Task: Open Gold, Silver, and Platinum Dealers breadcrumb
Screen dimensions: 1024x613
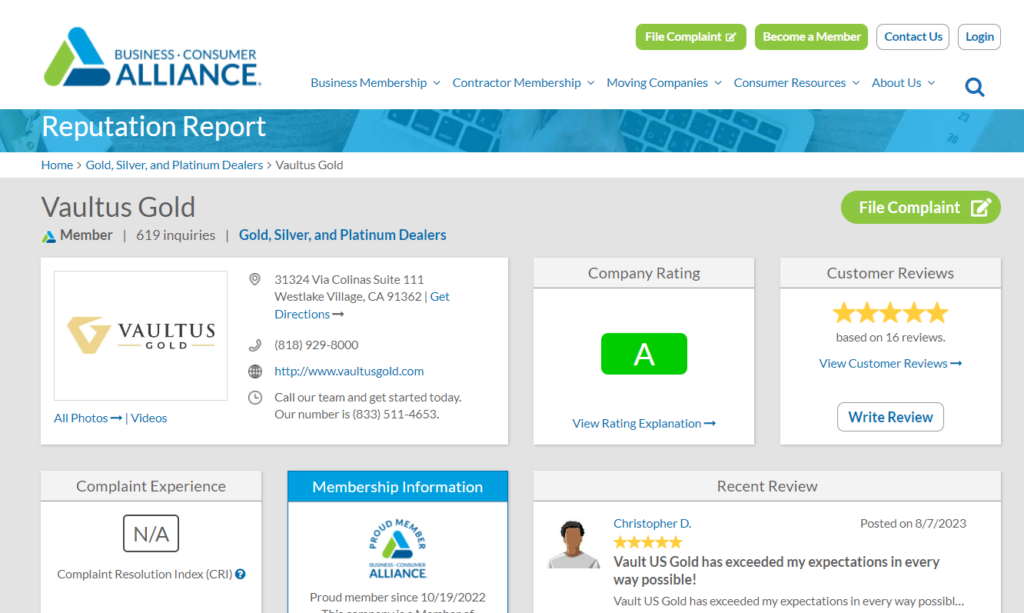Action: tap(174, 165)
